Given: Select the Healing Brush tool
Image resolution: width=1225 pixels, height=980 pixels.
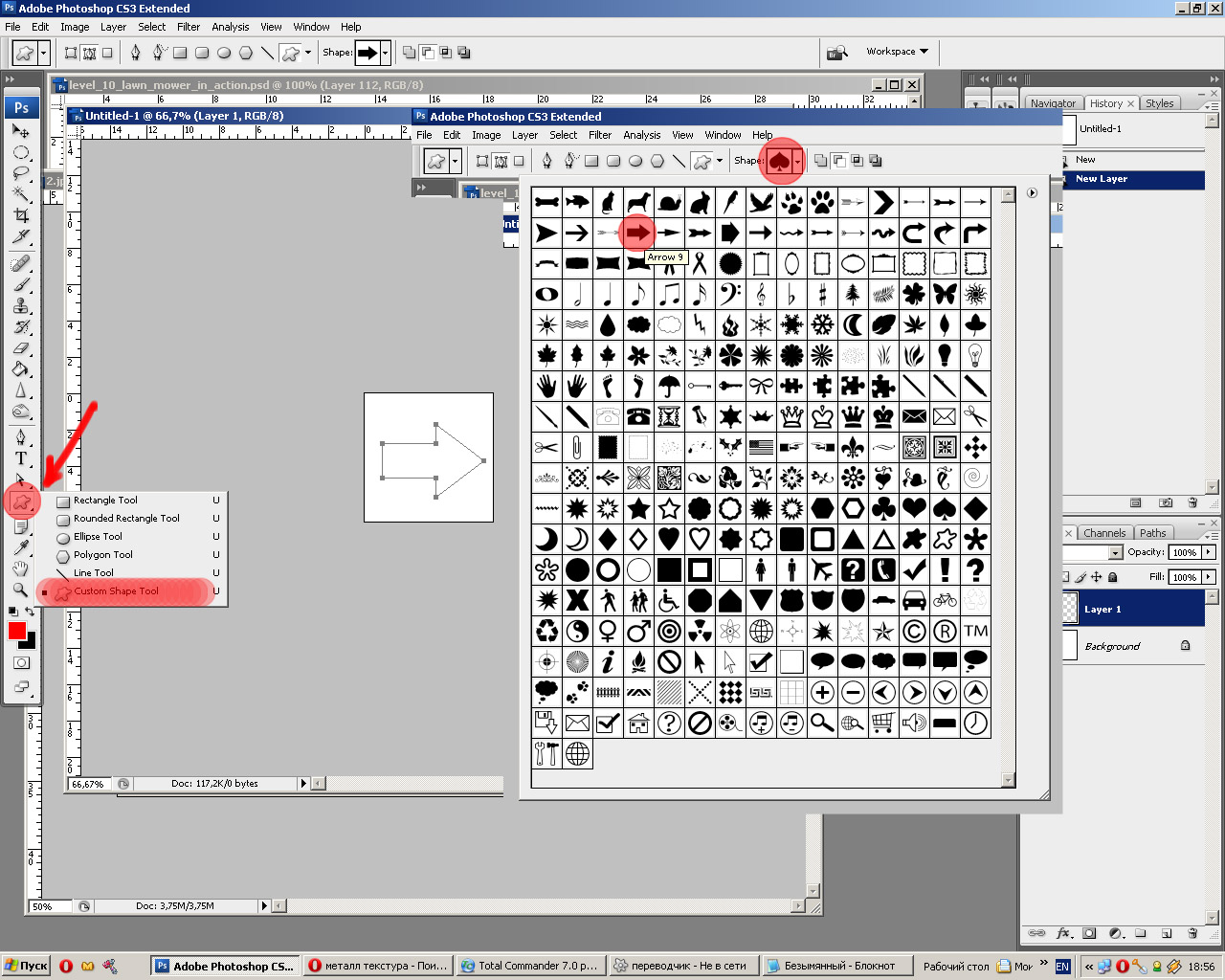Looking at the screenshot, I should coord(21,263).
